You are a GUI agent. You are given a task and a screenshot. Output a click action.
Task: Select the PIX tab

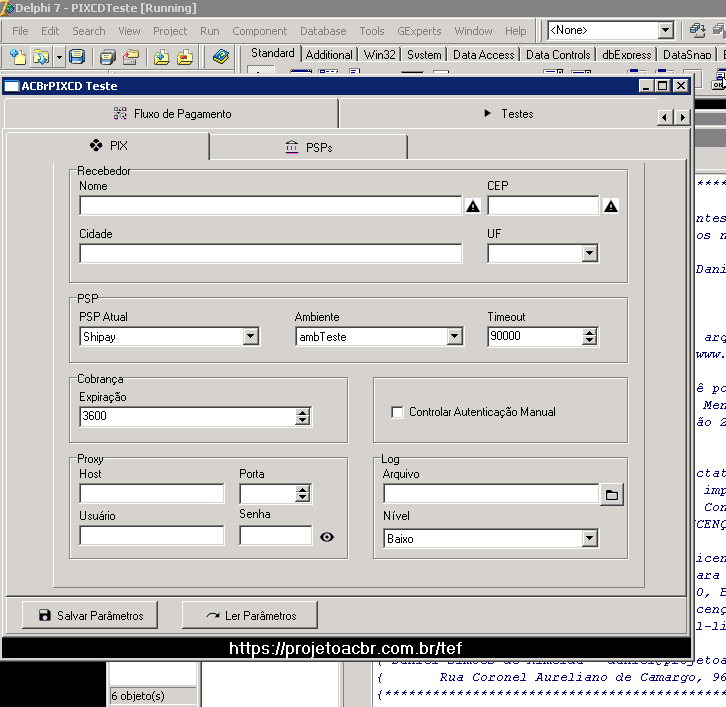(108, 146)
